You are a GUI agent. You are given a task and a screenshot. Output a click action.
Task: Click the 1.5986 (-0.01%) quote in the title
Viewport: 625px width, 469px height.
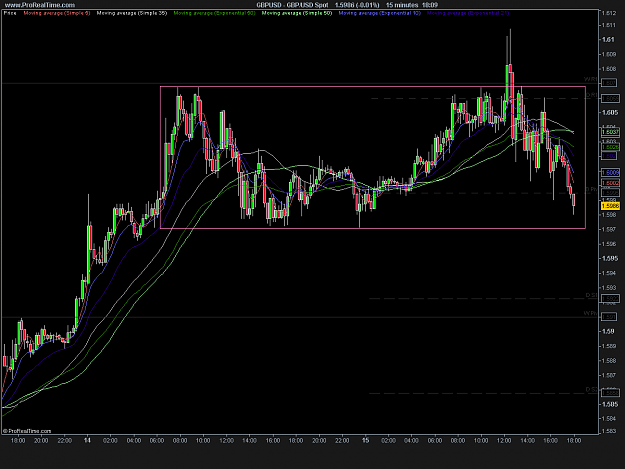point(357,5)
